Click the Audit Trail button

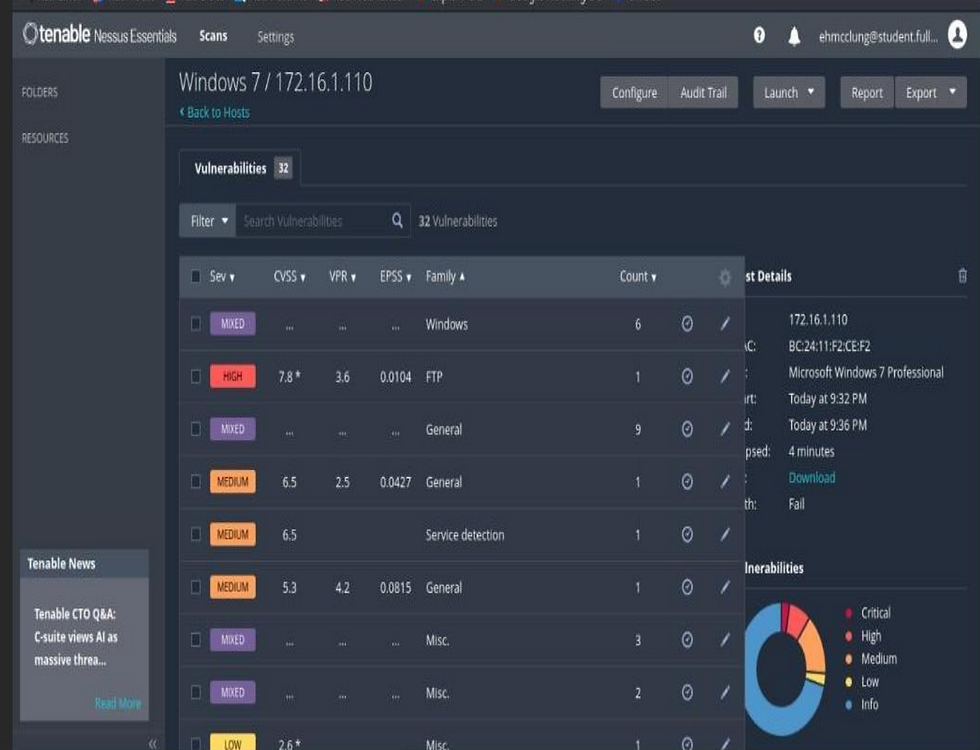point(703,92)
